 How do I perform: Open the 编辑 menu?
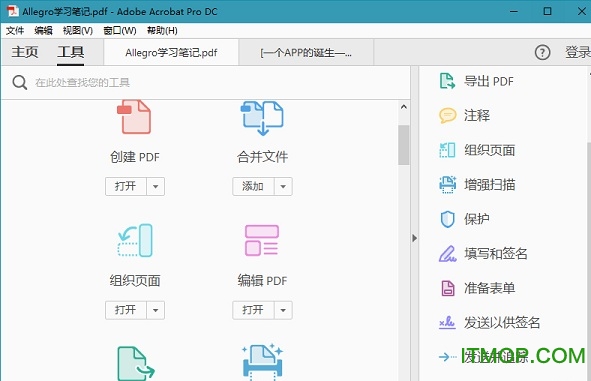tap(43, 31)
